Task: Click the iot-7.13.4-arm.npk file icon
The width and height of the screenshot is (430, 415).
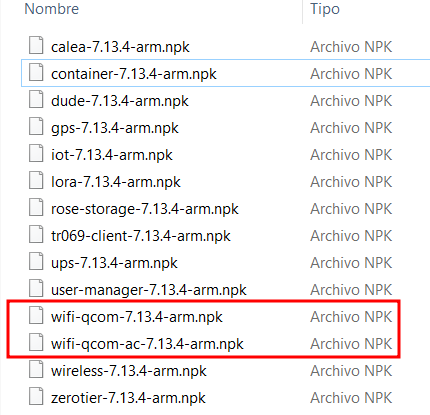Action: pyautogui.click(x=36, y=153)
